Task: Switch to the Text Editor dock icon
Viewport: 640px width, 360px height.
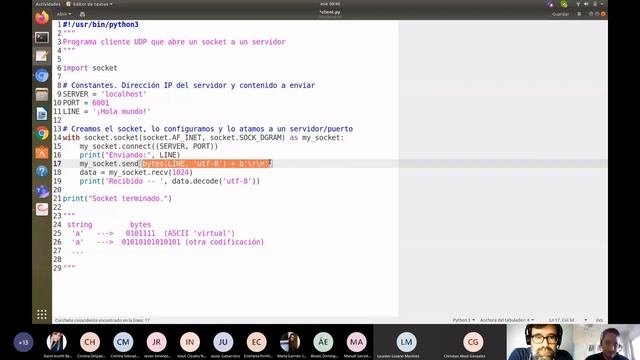Action: pos(42,56)
